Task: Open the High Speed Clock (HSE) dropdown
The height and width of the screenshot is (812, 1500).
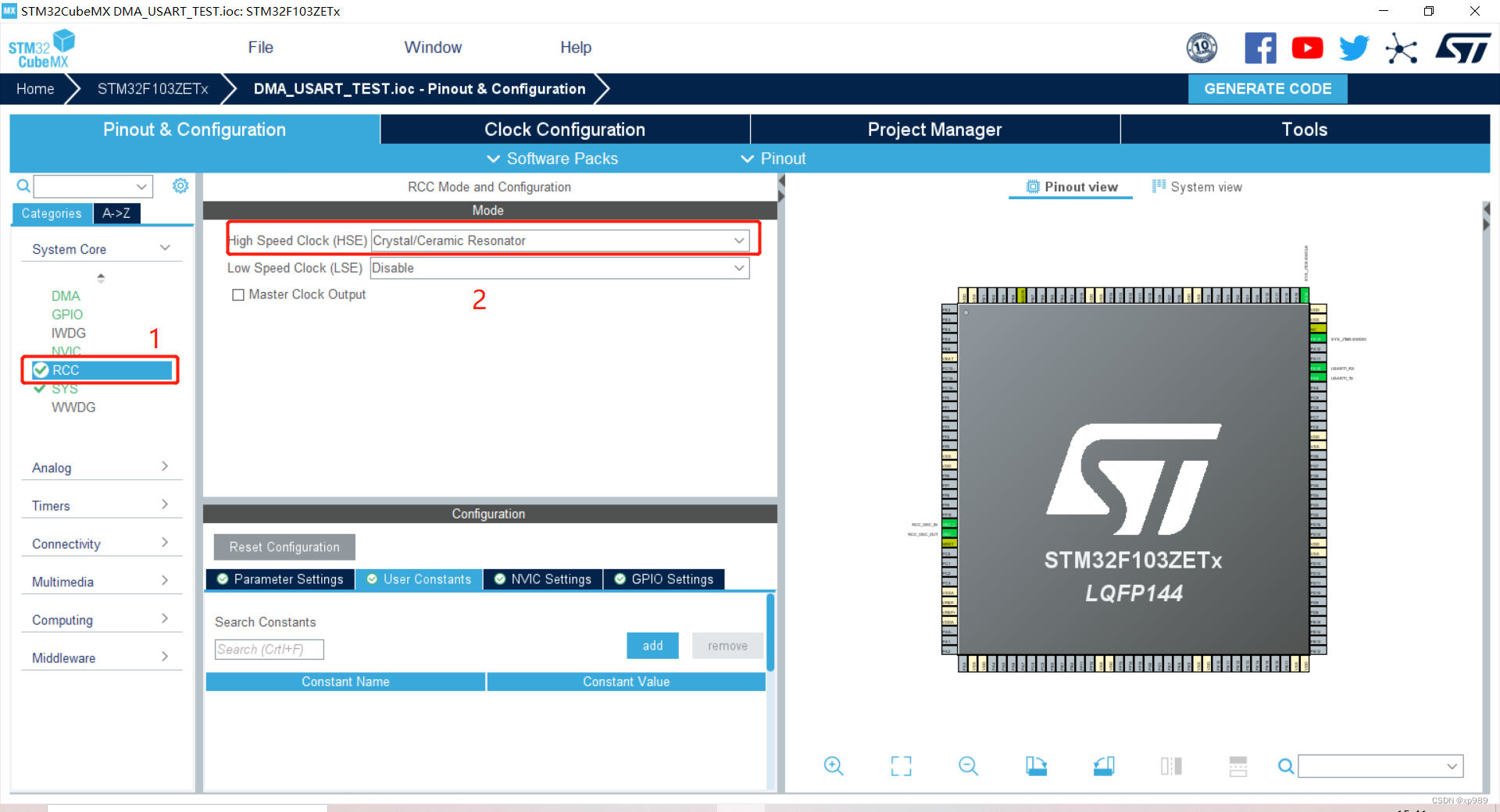Action: [x=738, y=240]
